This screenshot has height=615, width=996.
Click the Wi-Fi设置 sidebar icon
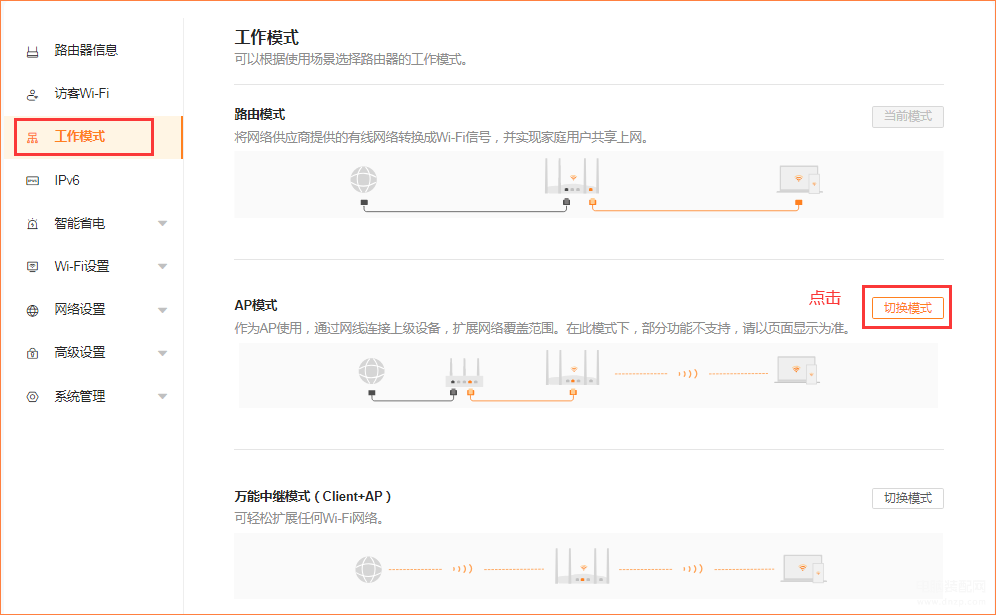point(32,267)
